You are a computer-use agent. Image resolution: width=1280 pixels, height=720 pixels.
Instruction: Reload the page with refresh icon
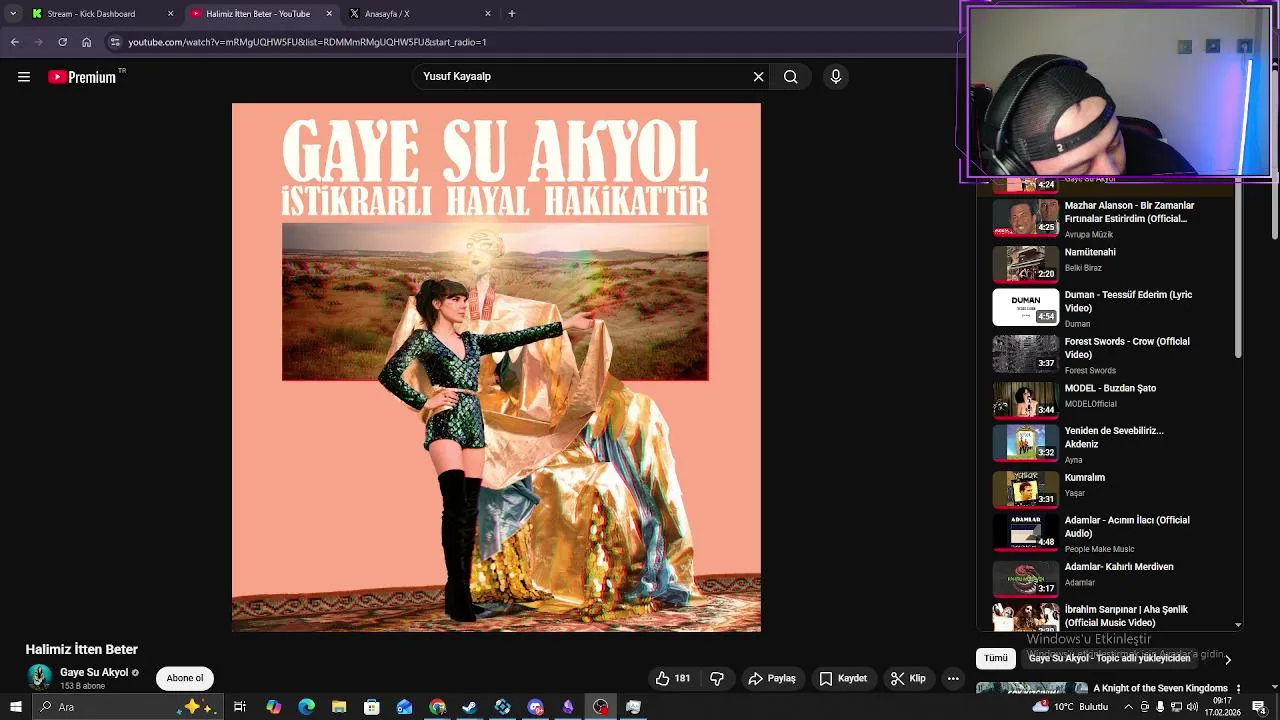point(62,42)
